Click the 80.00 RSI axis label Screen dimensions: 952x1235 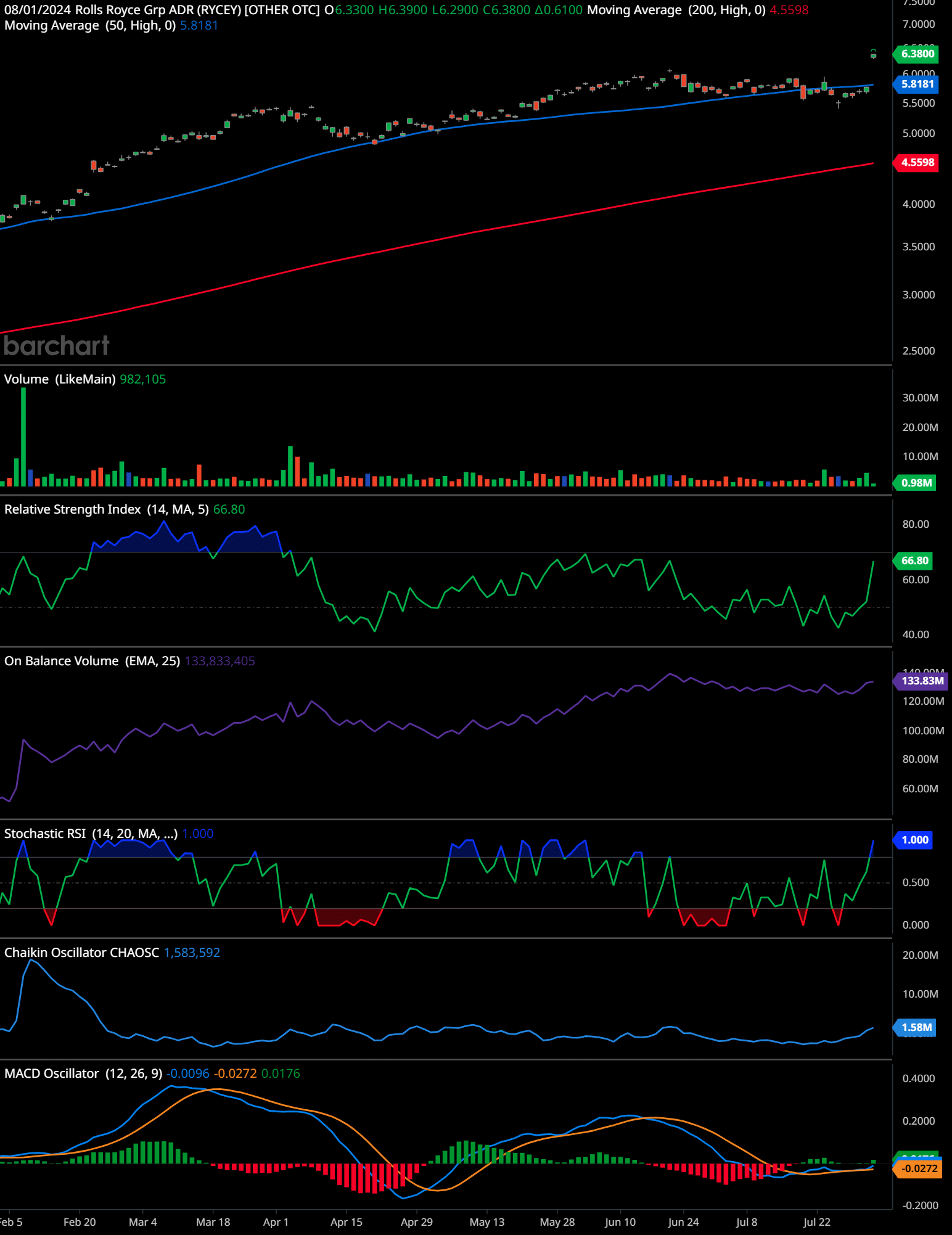click(x=915, y=524)
